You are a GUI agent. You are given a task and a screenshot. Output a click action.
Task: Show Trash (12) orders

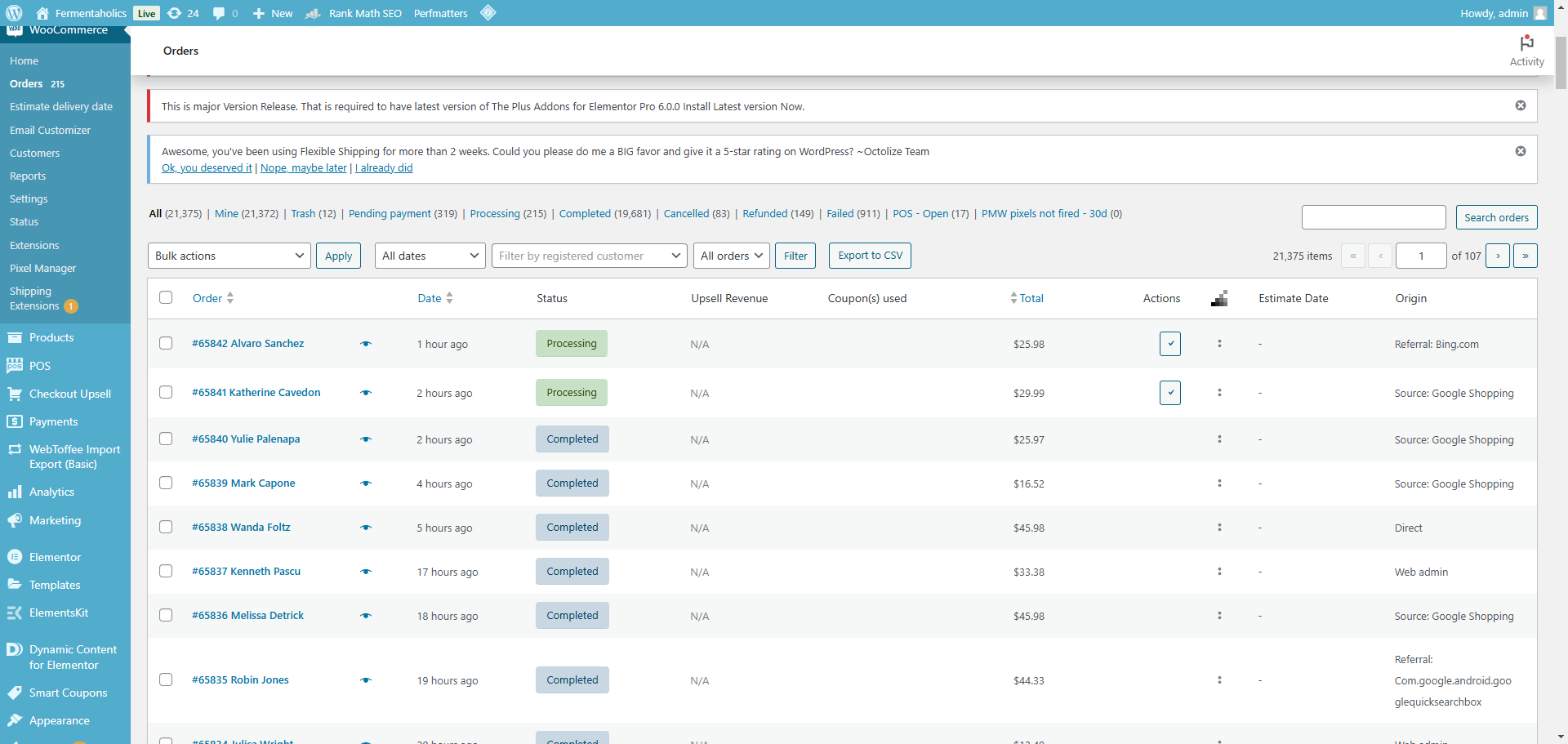(x=314, y=214)
